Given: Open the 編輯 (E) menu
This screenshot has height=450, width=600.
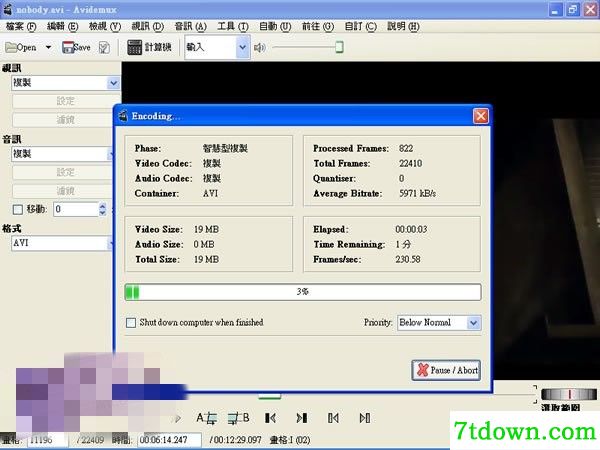Looking at the screenshot, I should (62, 26).
